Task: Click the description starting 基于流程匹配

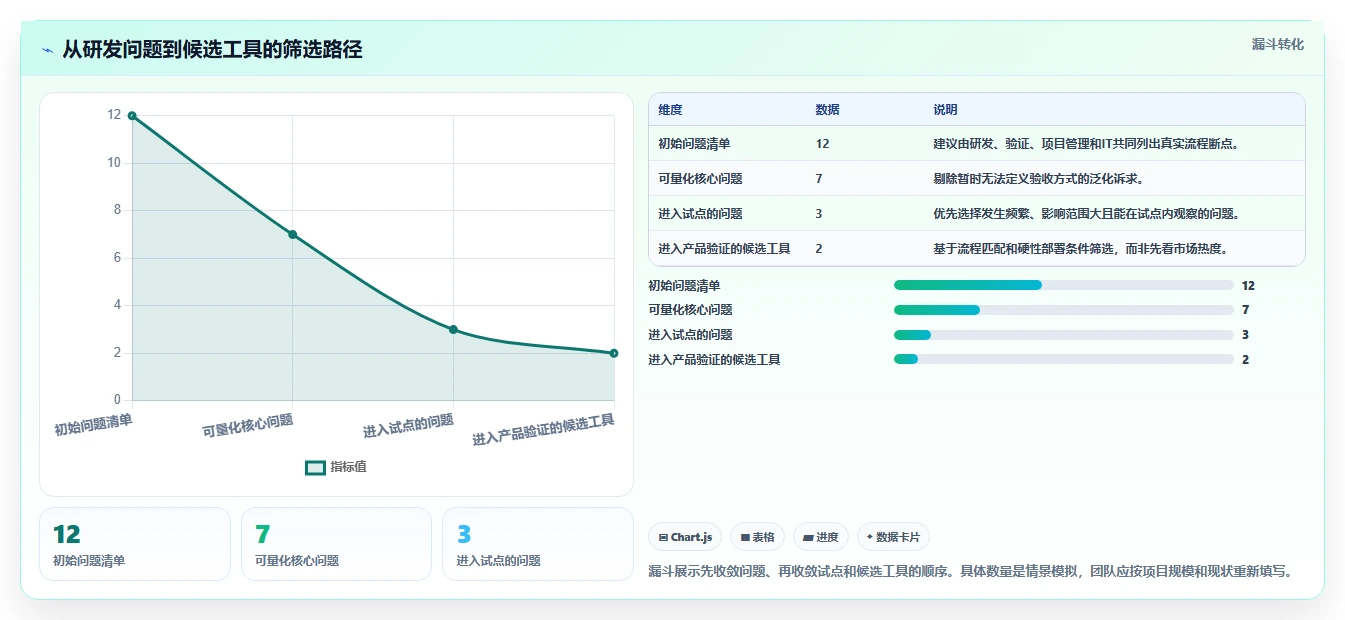Action: pyautogui.click(x=1080, y=249)
